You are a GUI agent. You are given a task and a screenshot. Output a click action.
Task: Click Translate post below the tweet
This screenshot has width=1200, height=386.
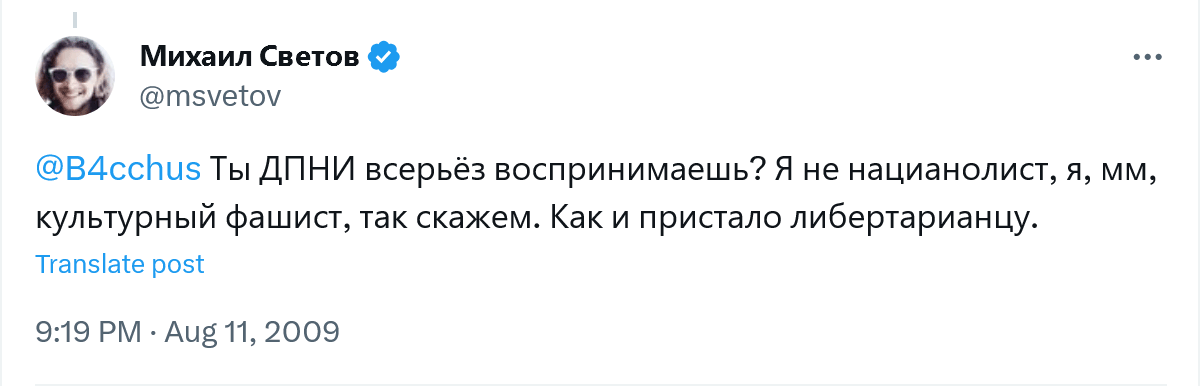point(120,265)
